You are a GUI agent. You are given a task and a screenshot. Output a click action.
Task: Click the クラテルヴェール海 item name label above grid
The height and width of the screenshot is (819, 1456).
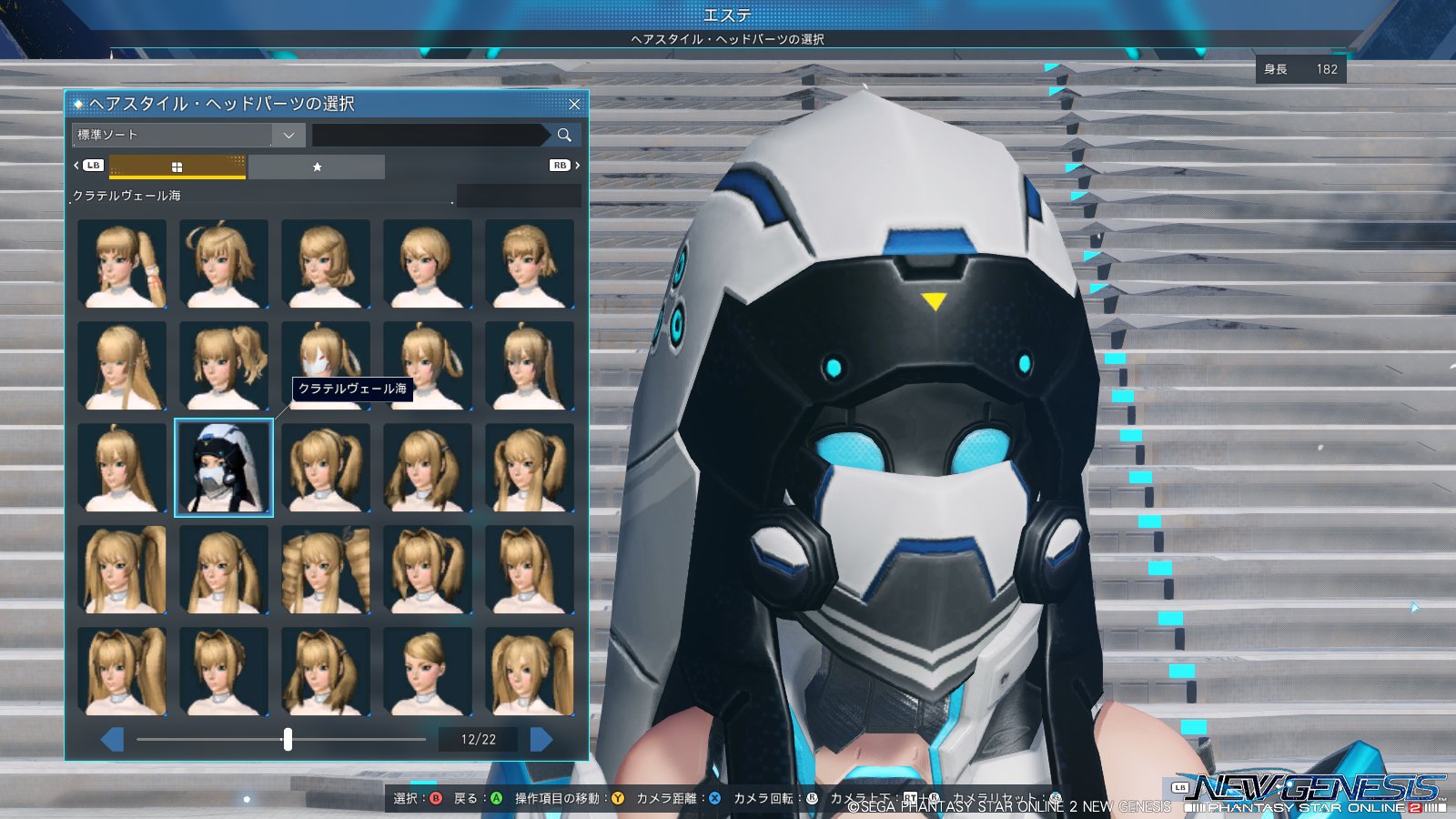click(x=126, y=196)
